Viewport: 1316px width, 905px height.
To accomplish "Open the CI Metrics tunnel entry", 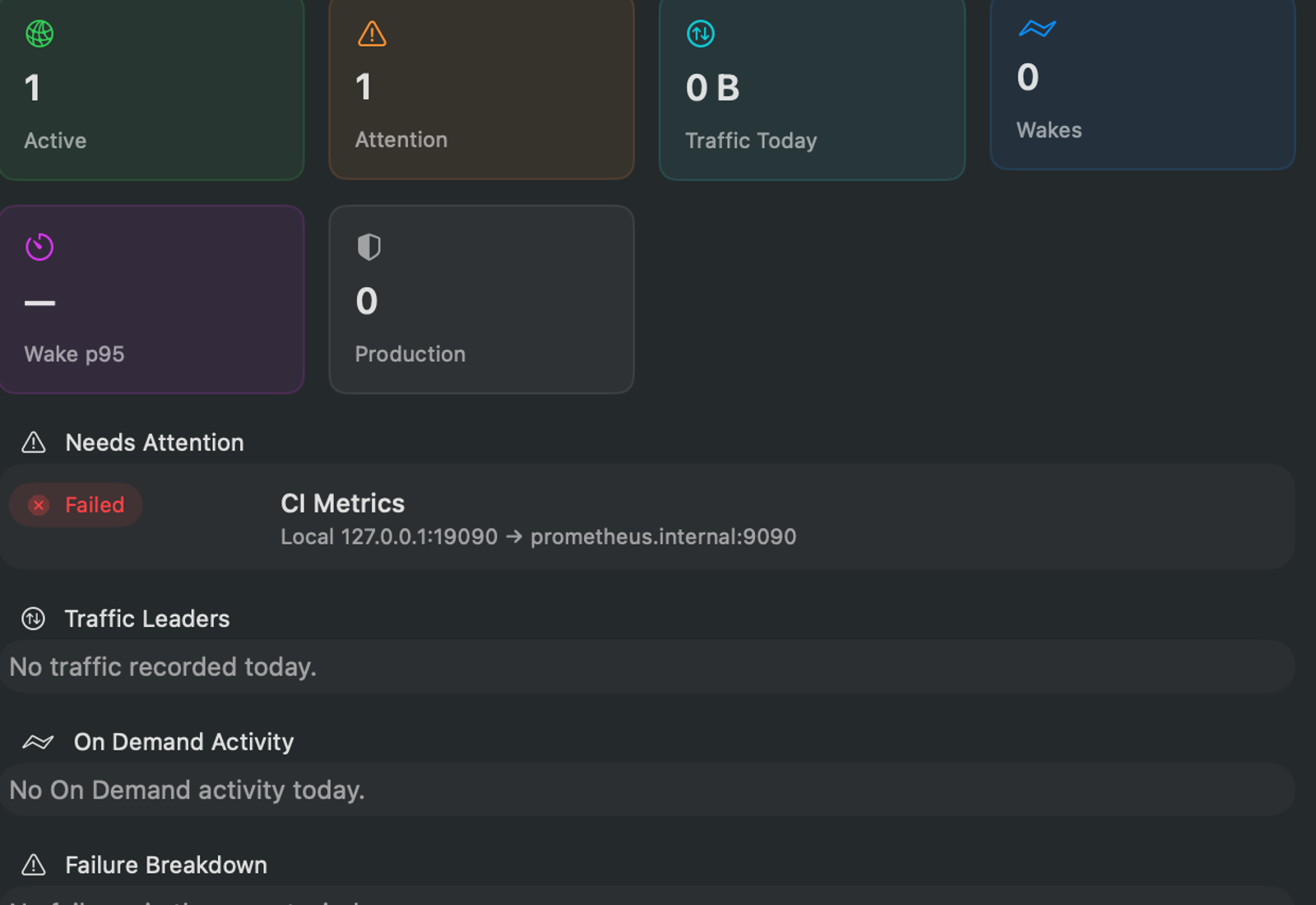I will (647, 517).
